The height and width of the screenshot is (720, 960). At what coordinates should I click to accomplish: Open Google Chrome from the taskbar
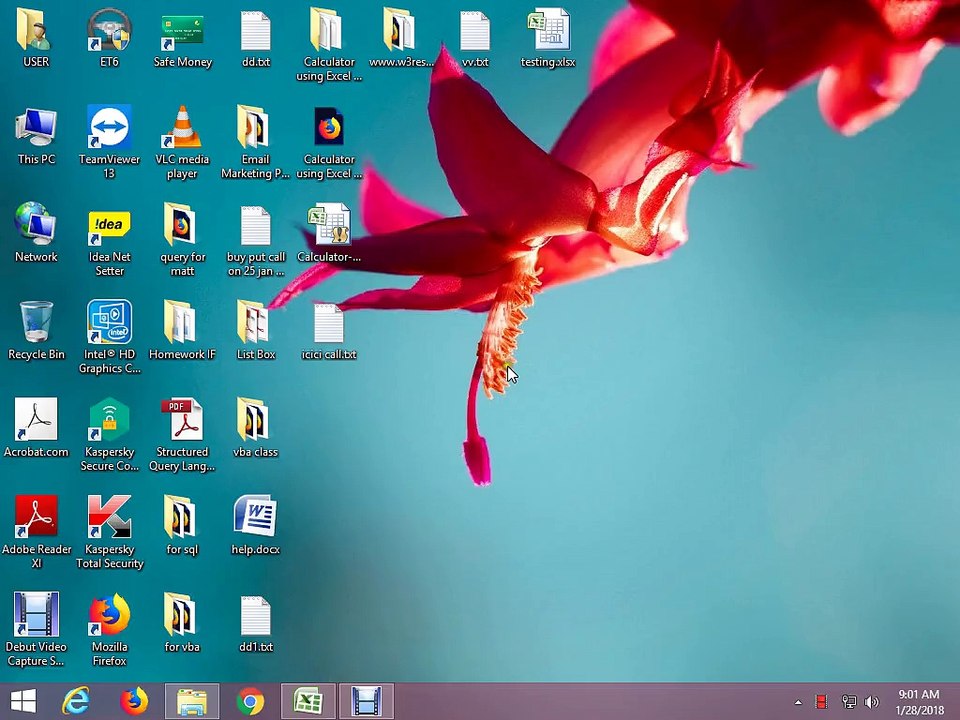click(250, 702)
